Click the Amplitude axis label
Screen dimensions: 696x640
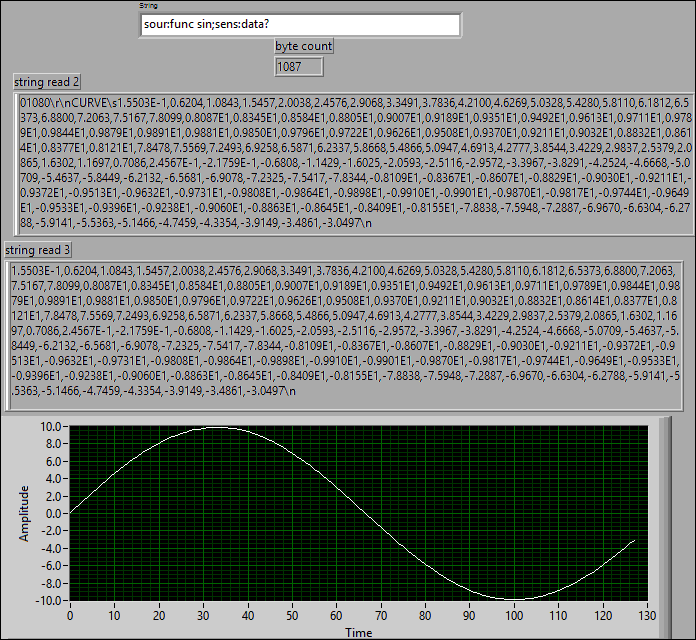point(24,514)
